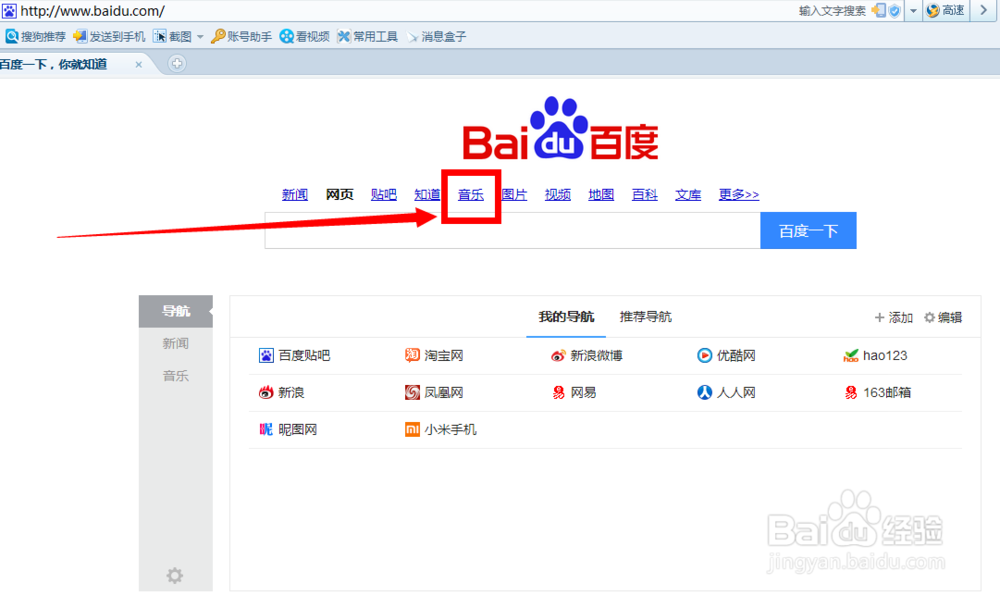Open 新浪微博 shortcut
The image size is (1000, 596).
(x=587, y=356)
